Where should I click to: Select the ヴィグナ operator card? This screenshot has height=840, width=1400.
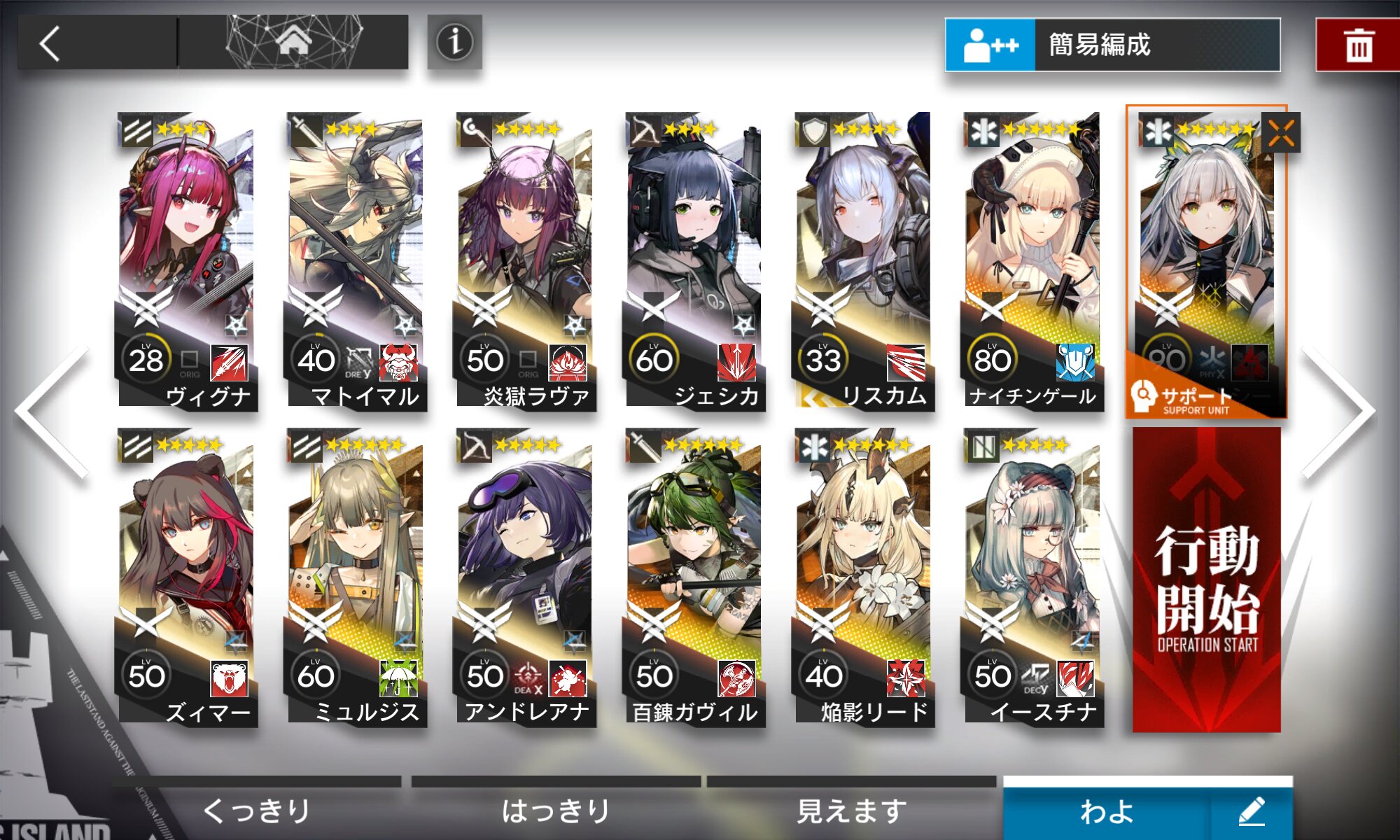[187, 260]
